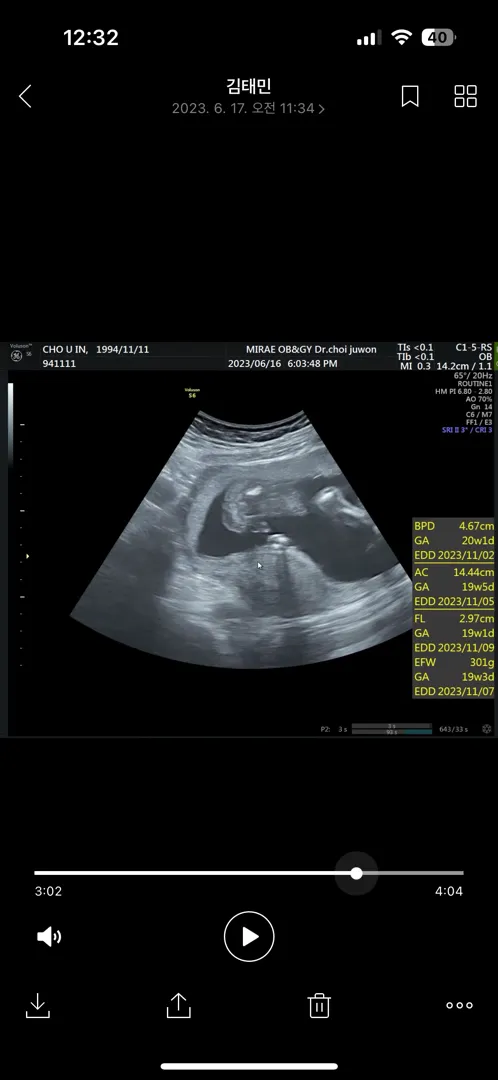Delete the video with the trash icon
Image resolution: width=498 pixels, height=1080 pixels.
pos(319,1005)
